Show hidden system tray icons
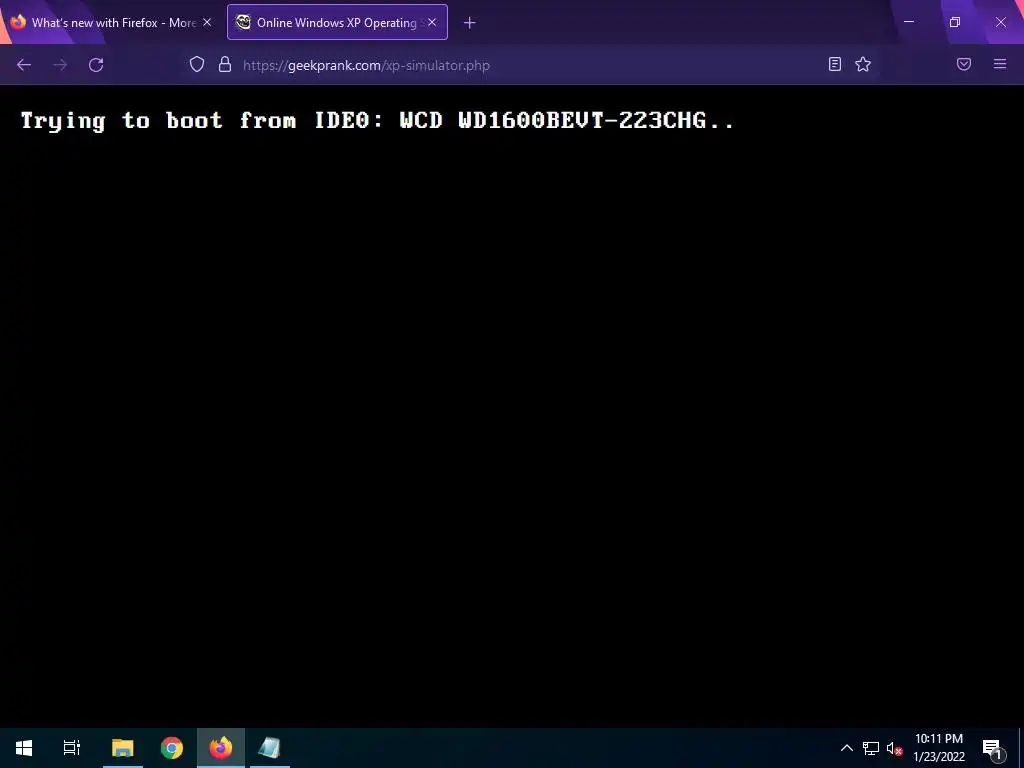The width and height of the screenshot is (1024, 768). [846, 748]
